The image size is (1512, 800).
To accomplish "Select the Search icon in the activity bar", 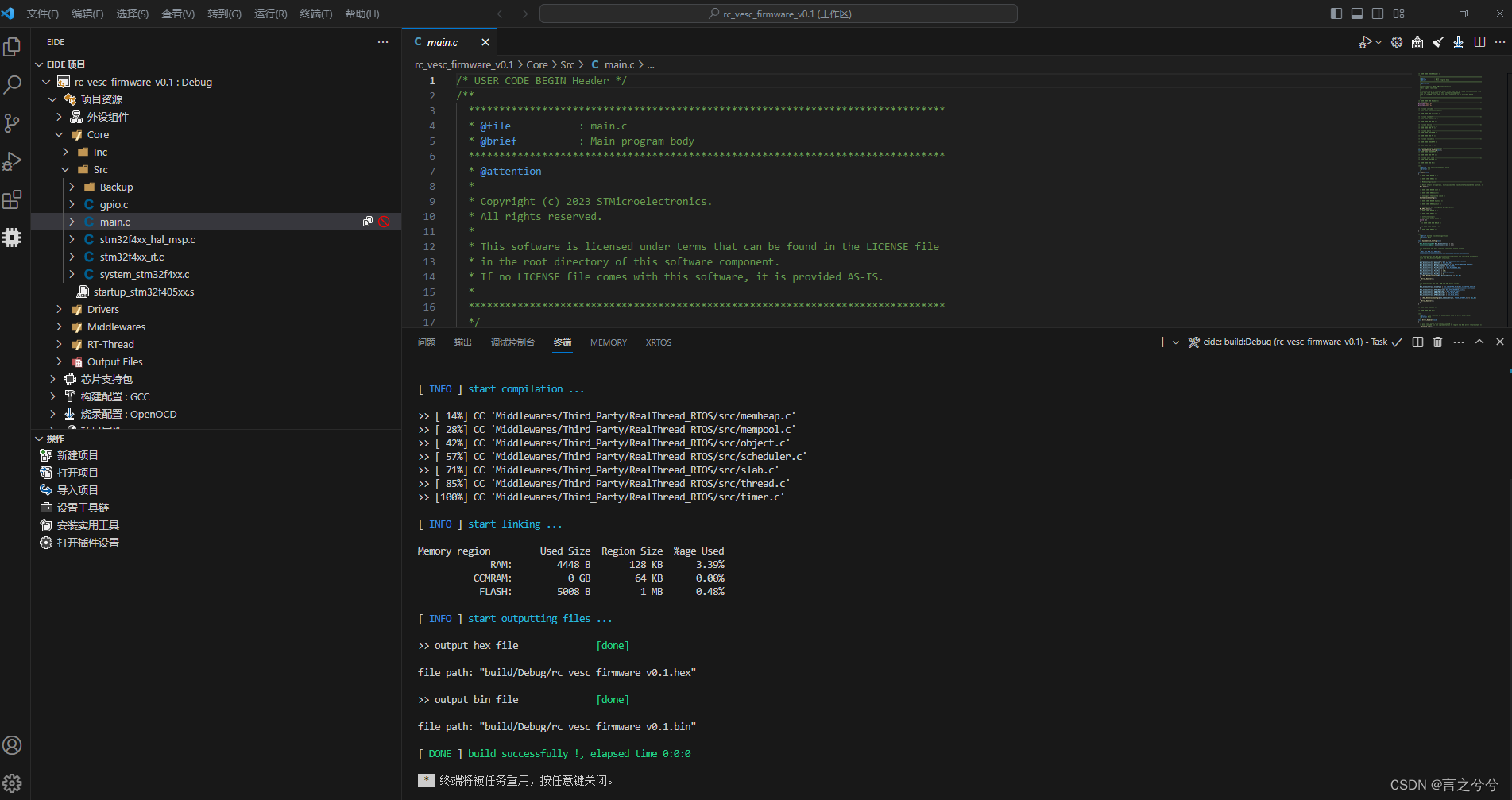I will 12,83.
